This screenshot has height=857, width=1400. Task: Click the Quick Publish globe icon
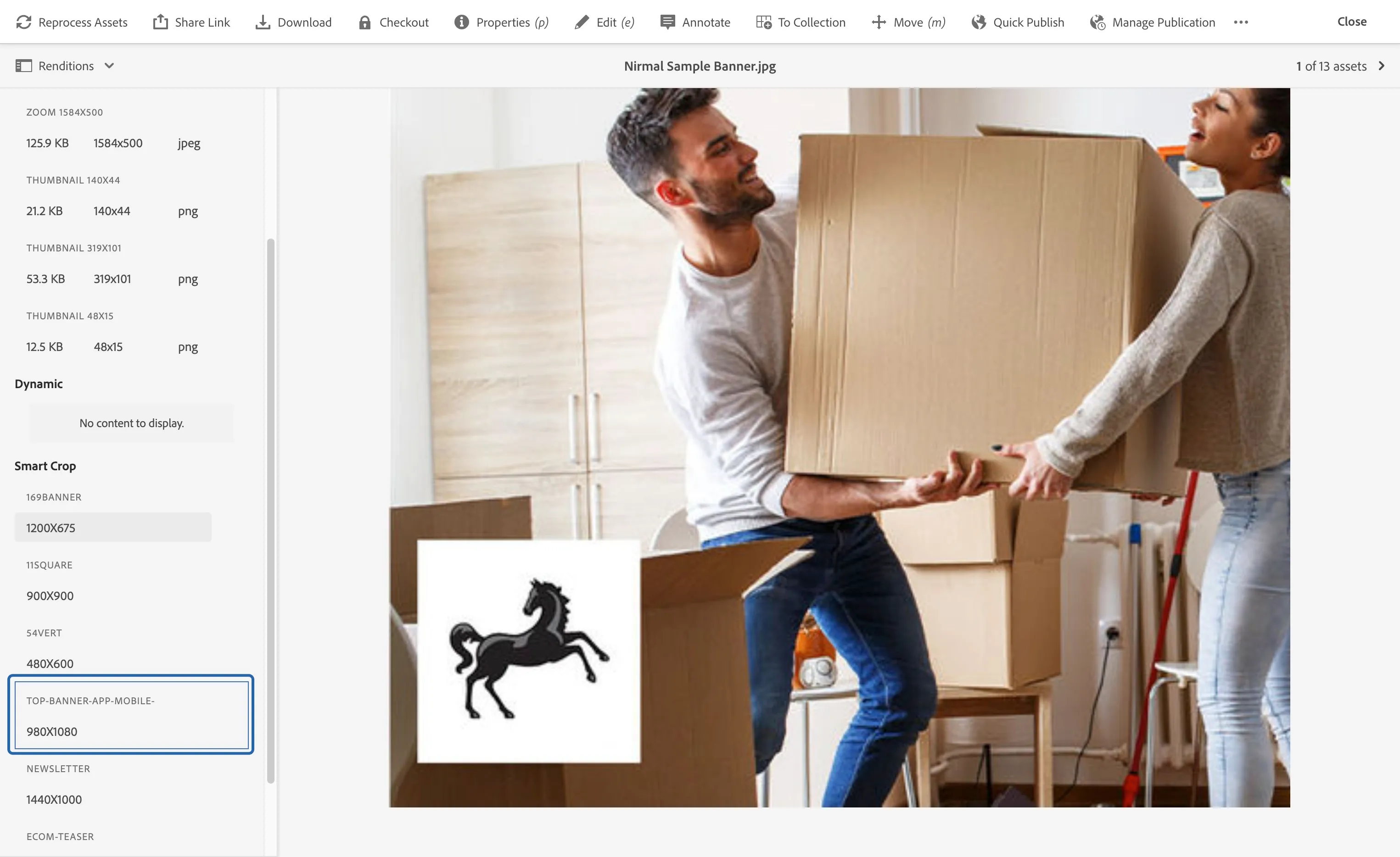click(x=979, y=22)
